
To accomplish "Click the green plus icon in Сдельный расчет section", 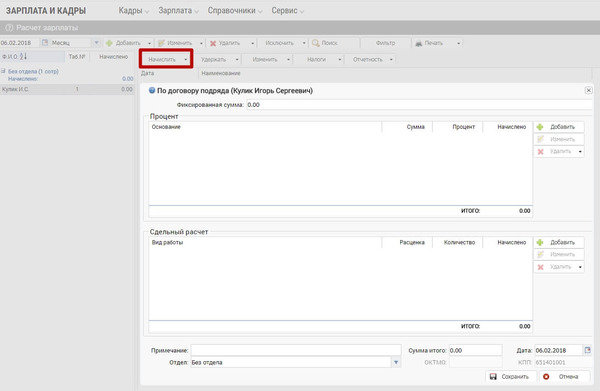I will click(540, 242).
